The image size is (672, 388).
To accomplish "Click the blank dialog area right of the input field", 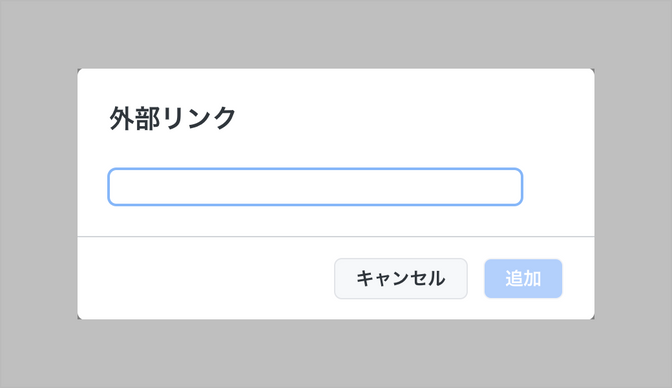I will tap(558, 187).
